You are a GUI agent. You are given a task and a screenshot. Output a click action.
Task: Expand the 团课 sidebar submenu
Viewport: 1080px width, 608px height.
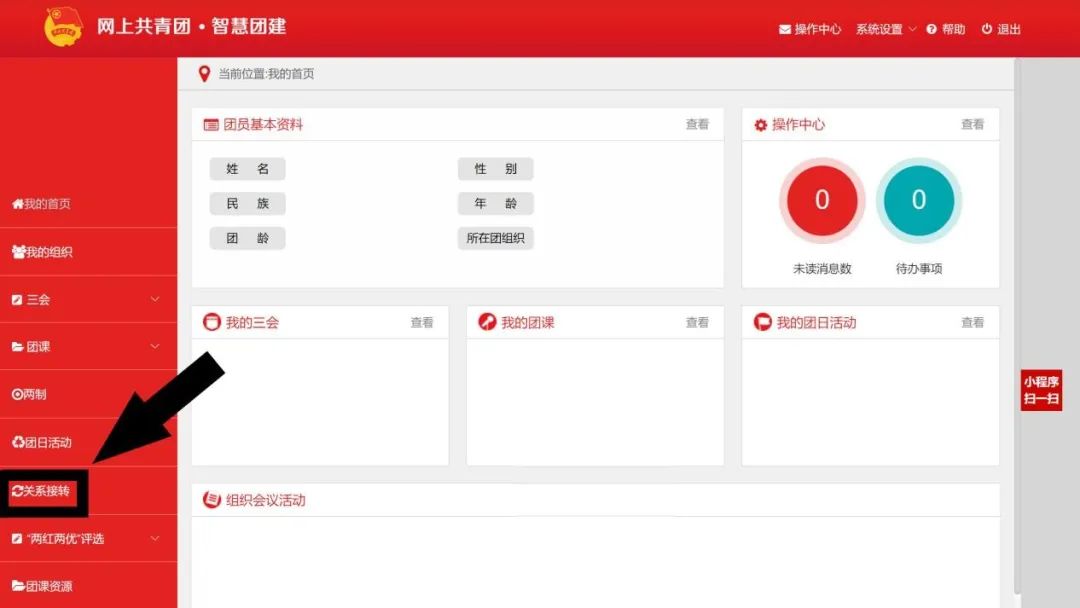tap(154, 347)
